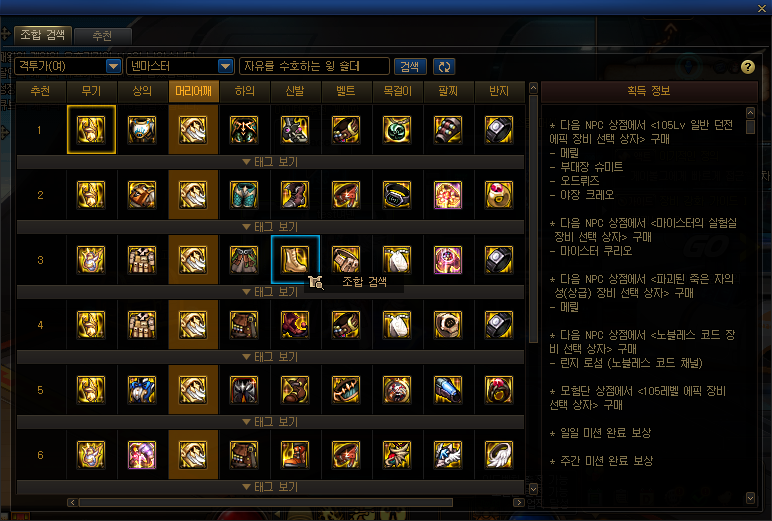Open the 넨마스터 subclass dropdown
The height and width of the screenshot is (521, 772).
click(180, 66)
